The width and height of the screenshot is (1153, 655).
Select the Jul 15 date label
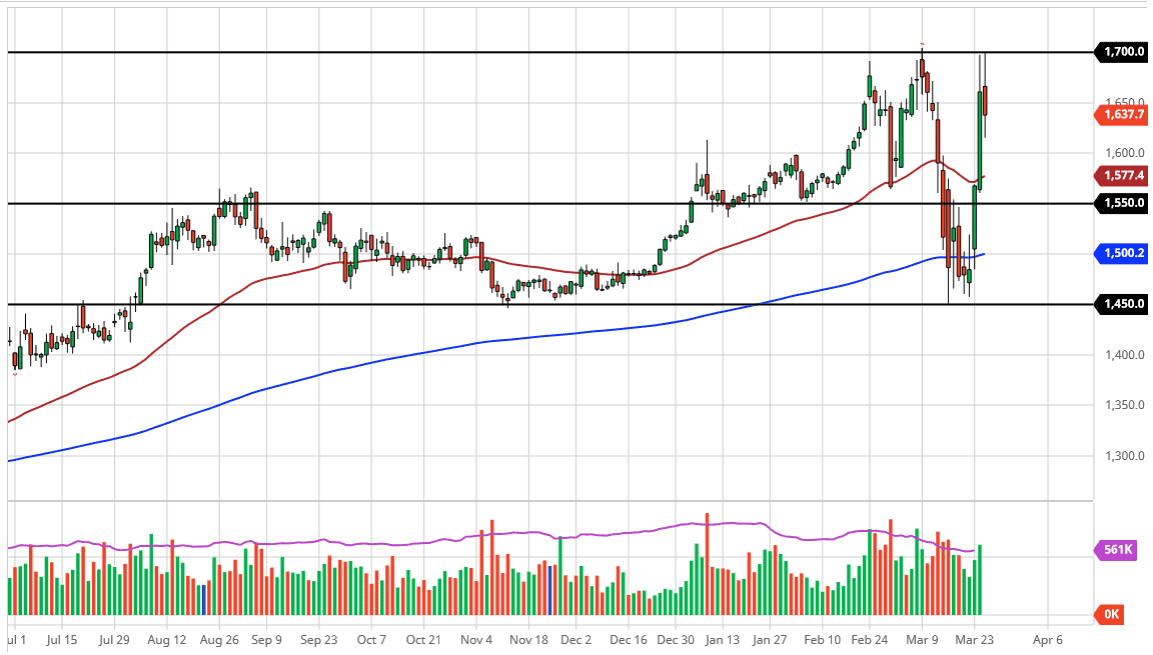(61, 638)
